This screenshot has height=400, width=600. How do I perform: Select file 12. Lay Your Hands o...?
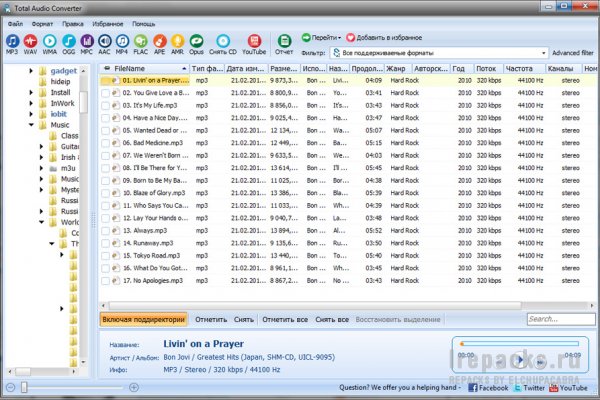[x=155, y=218]
